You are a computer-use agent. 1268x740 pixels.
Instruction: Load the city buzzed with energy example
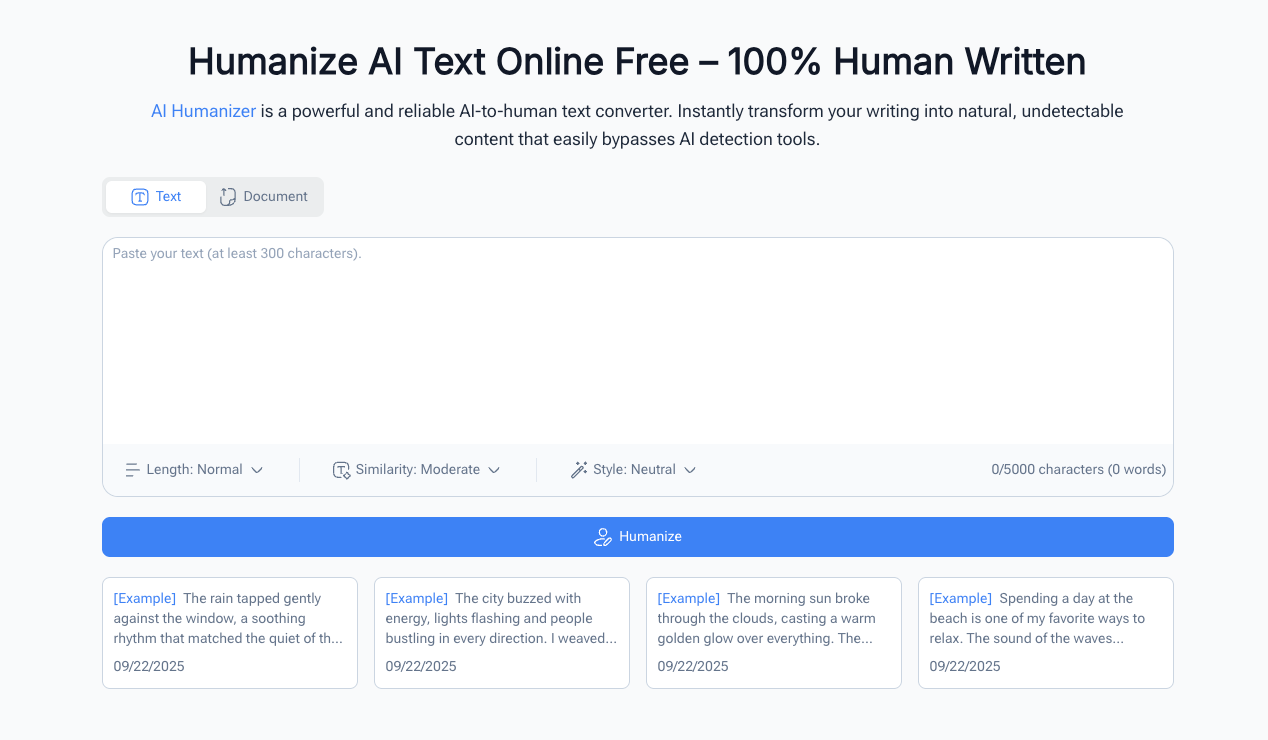tap(502, 632)
